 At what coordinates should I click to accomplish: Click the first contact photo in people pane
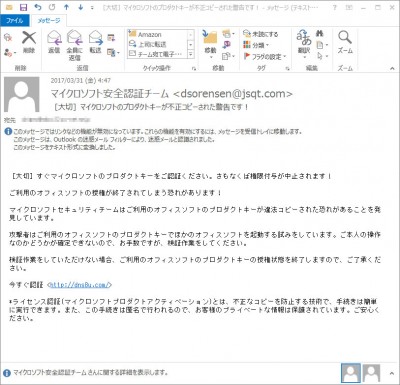pyautogui.click(x=351, y=373)
